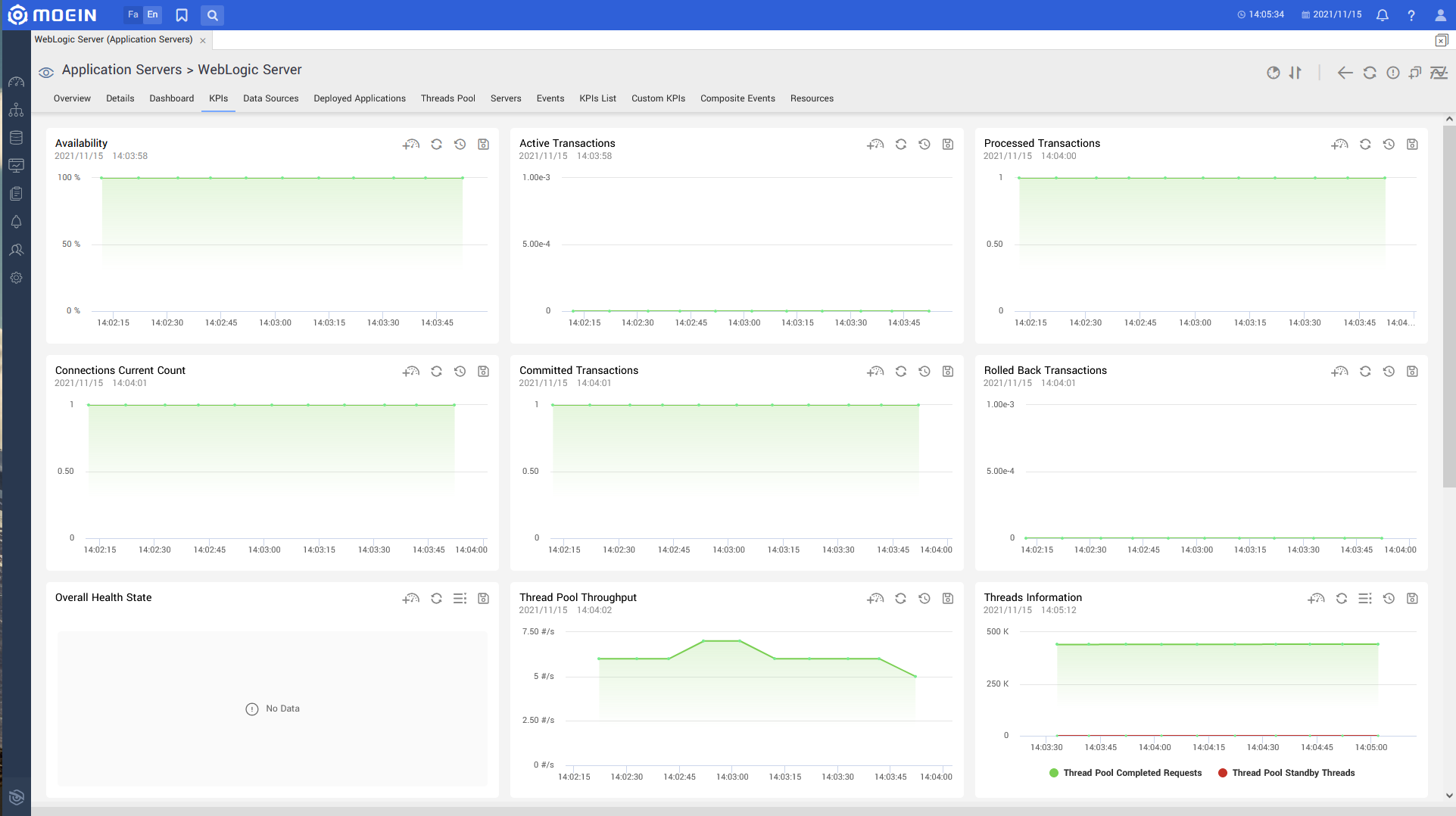The height and width of the screenshot is (816, 1456).
Task: Click the vertical scrollbar thumb
Action: point(1448,307)
